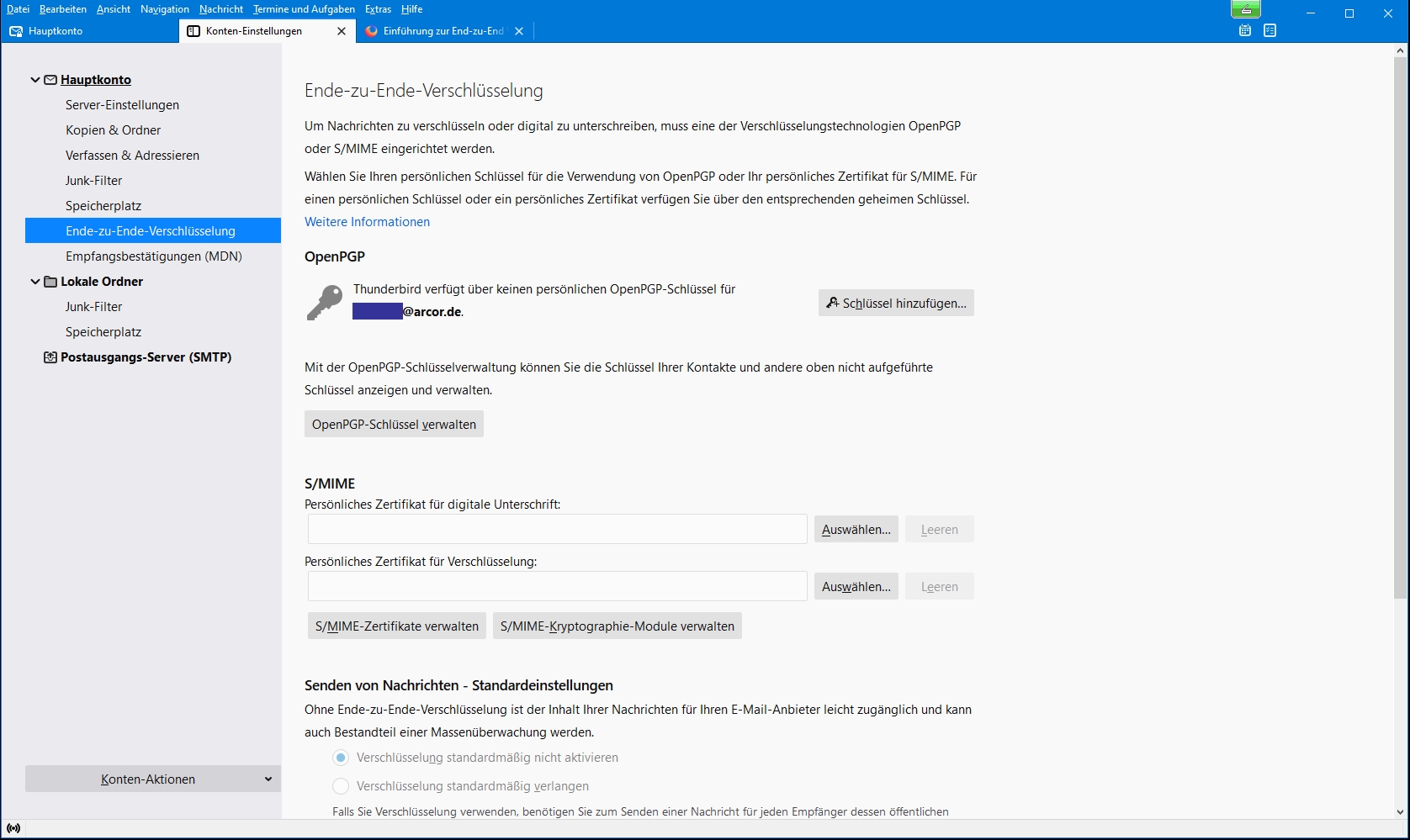Click Leeren for the digital signature certificate
Viewport: 1410px width, 840px height.
coord(939,530)
